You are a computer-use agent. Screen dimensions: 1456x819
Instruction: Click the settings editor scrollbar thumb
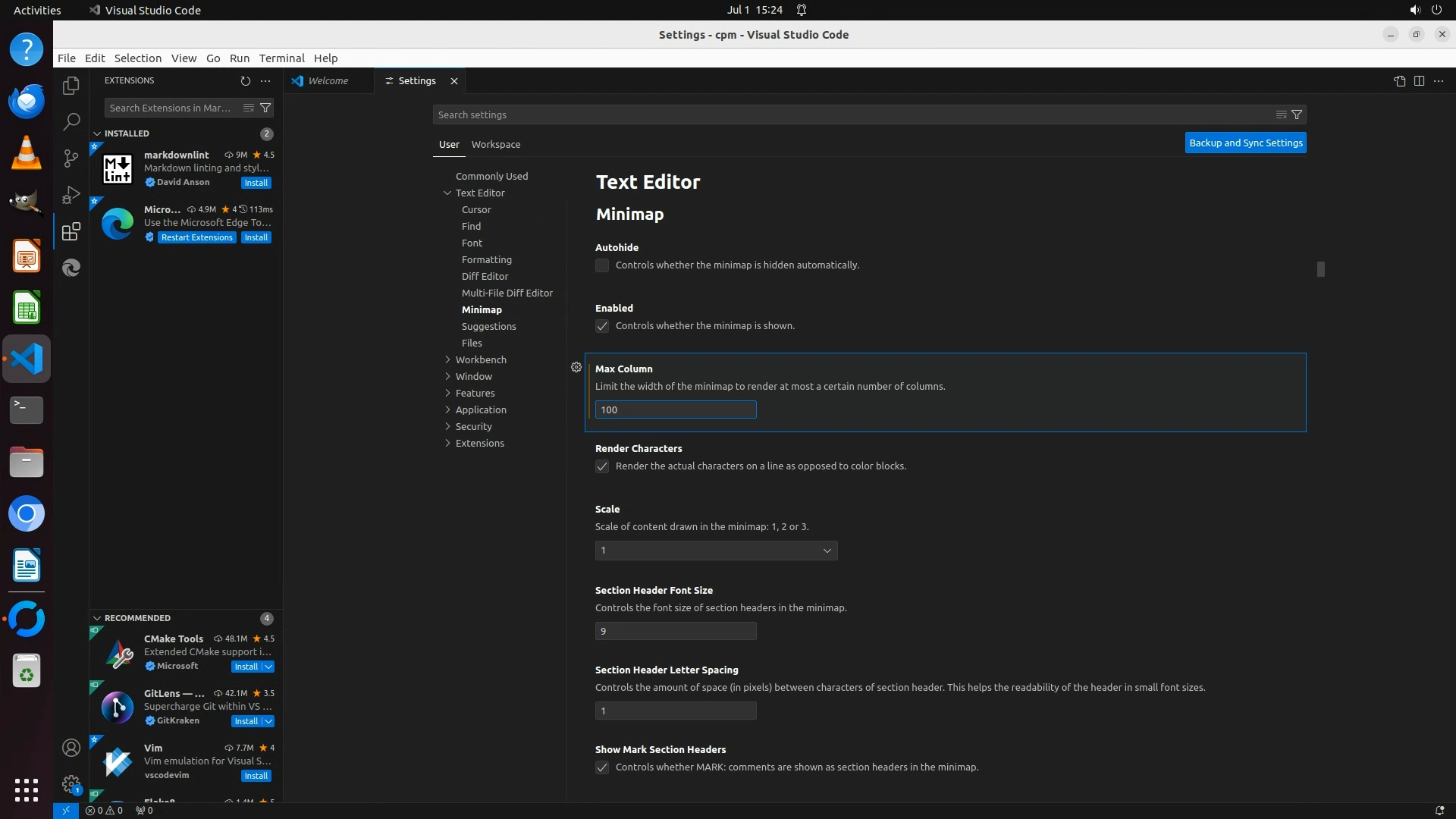point(1320,269)
